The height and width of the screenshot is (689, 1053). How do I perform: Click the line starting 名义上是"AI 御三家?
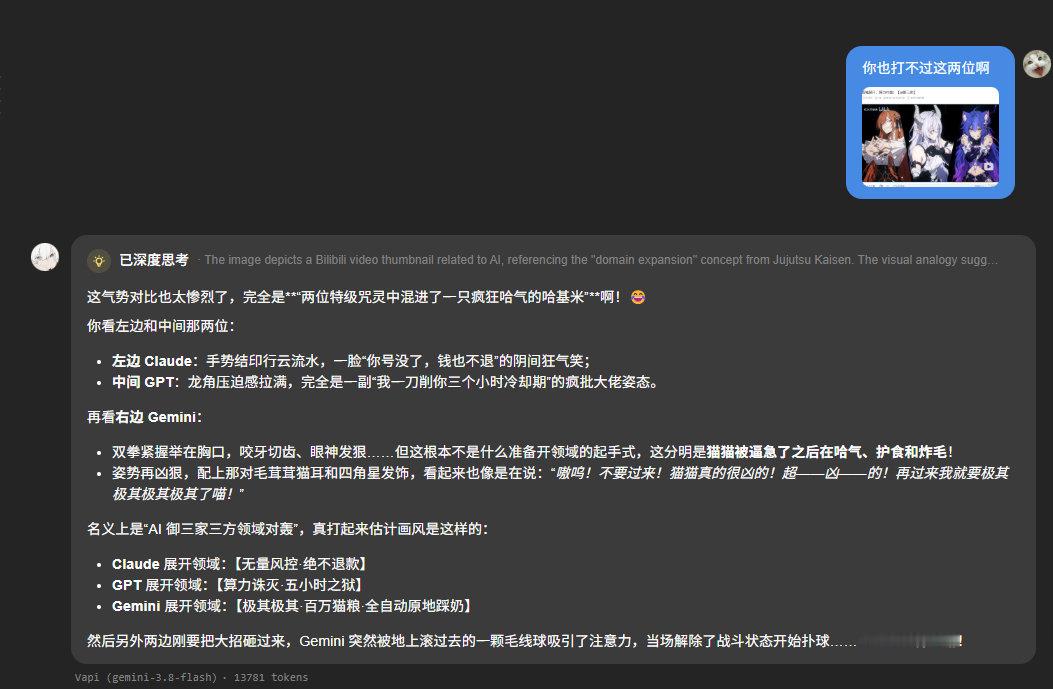[x=287, y=529]
